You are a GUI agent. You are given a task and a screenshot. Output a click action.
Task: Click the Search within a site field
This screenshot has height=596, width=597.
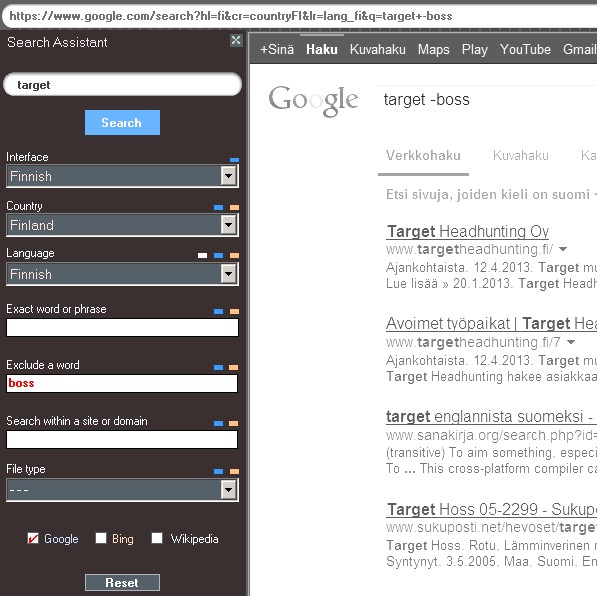click(122, 439)
